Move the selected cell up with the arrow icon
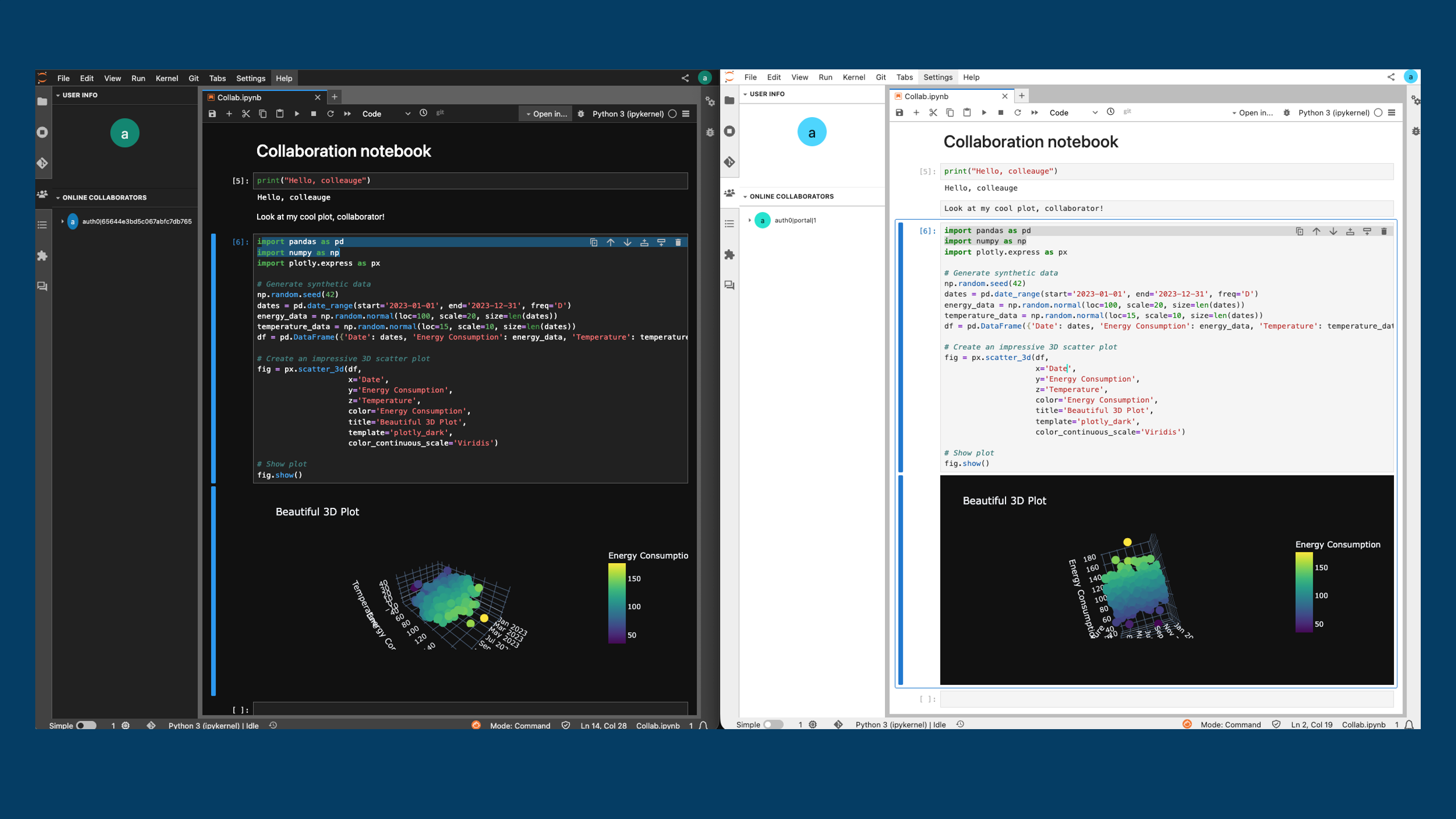 pyautogui.click(x=611, y=242)
